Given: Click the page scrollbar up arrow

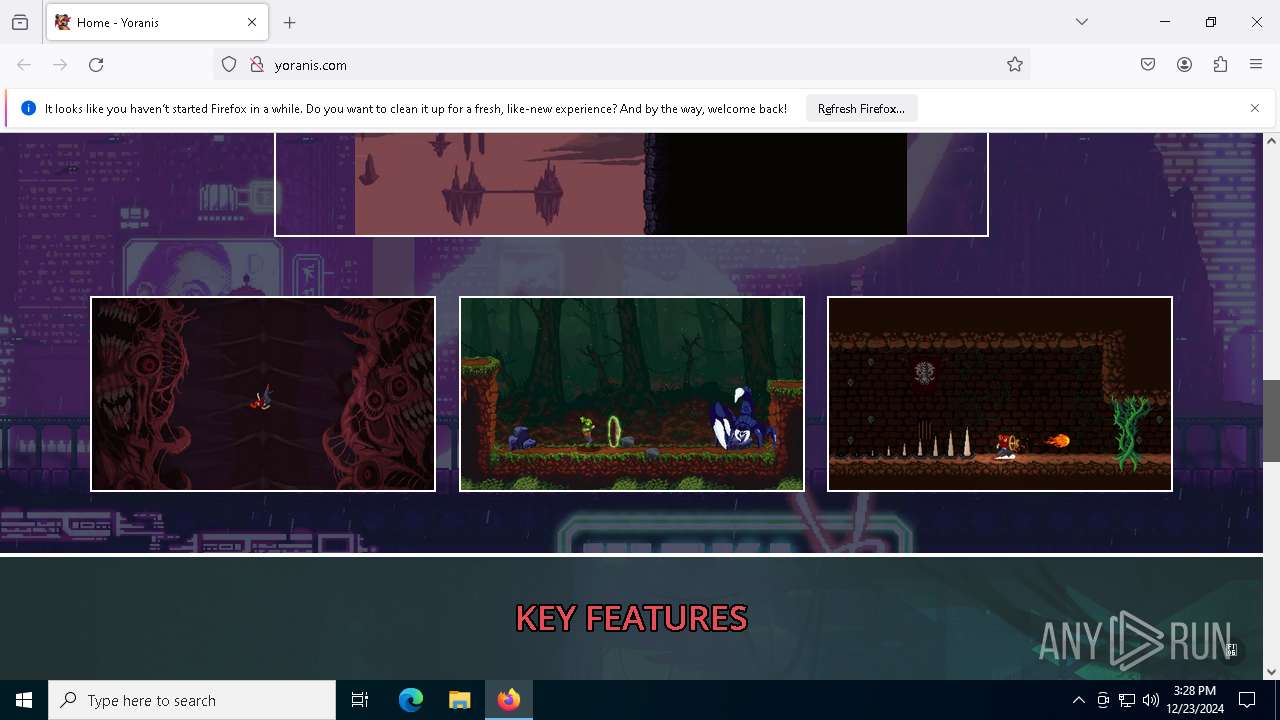Looking at the screenshot, I should point(1271,141).
